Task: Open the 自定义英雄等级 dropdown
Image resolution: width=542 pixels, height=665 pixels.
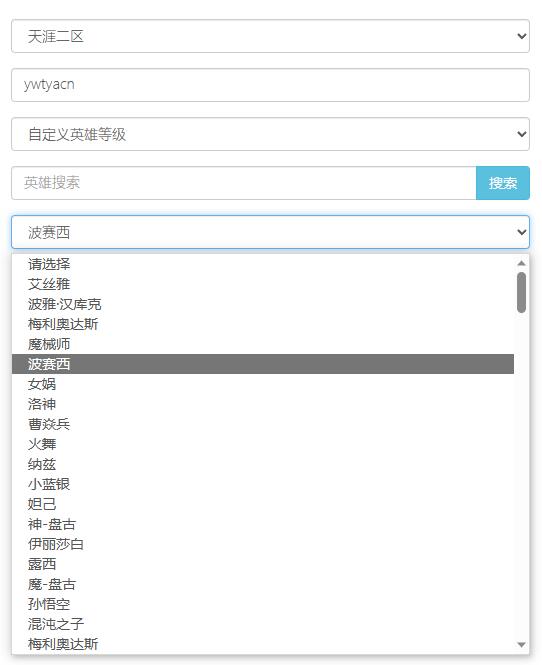Action: coord(270,134)
